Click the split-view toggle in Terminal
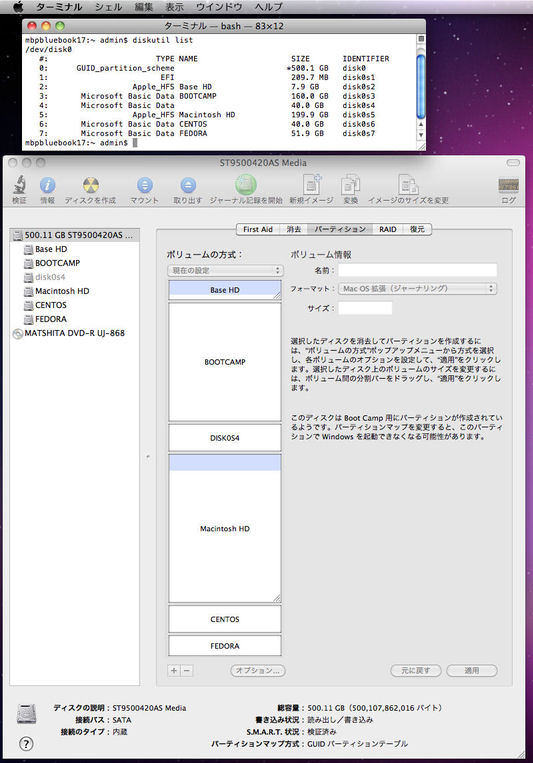 coord(421,39)
